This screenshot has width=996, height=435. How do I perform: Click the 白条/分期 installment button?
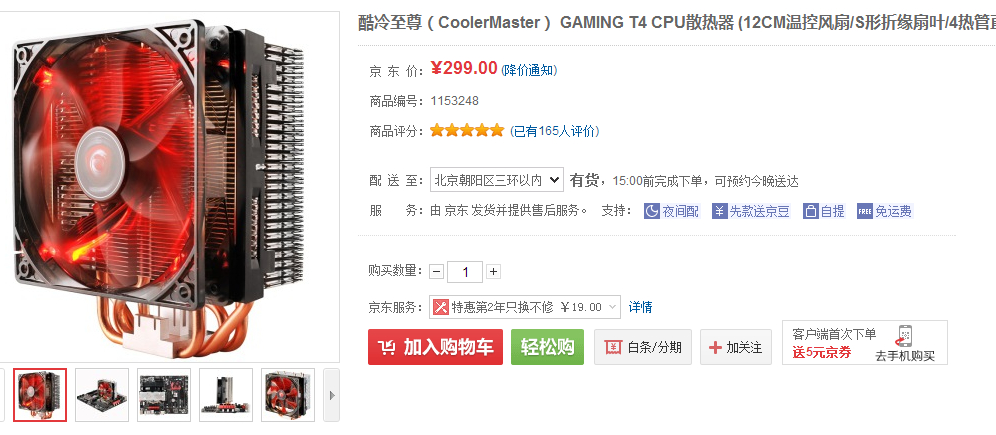[643, 347]
